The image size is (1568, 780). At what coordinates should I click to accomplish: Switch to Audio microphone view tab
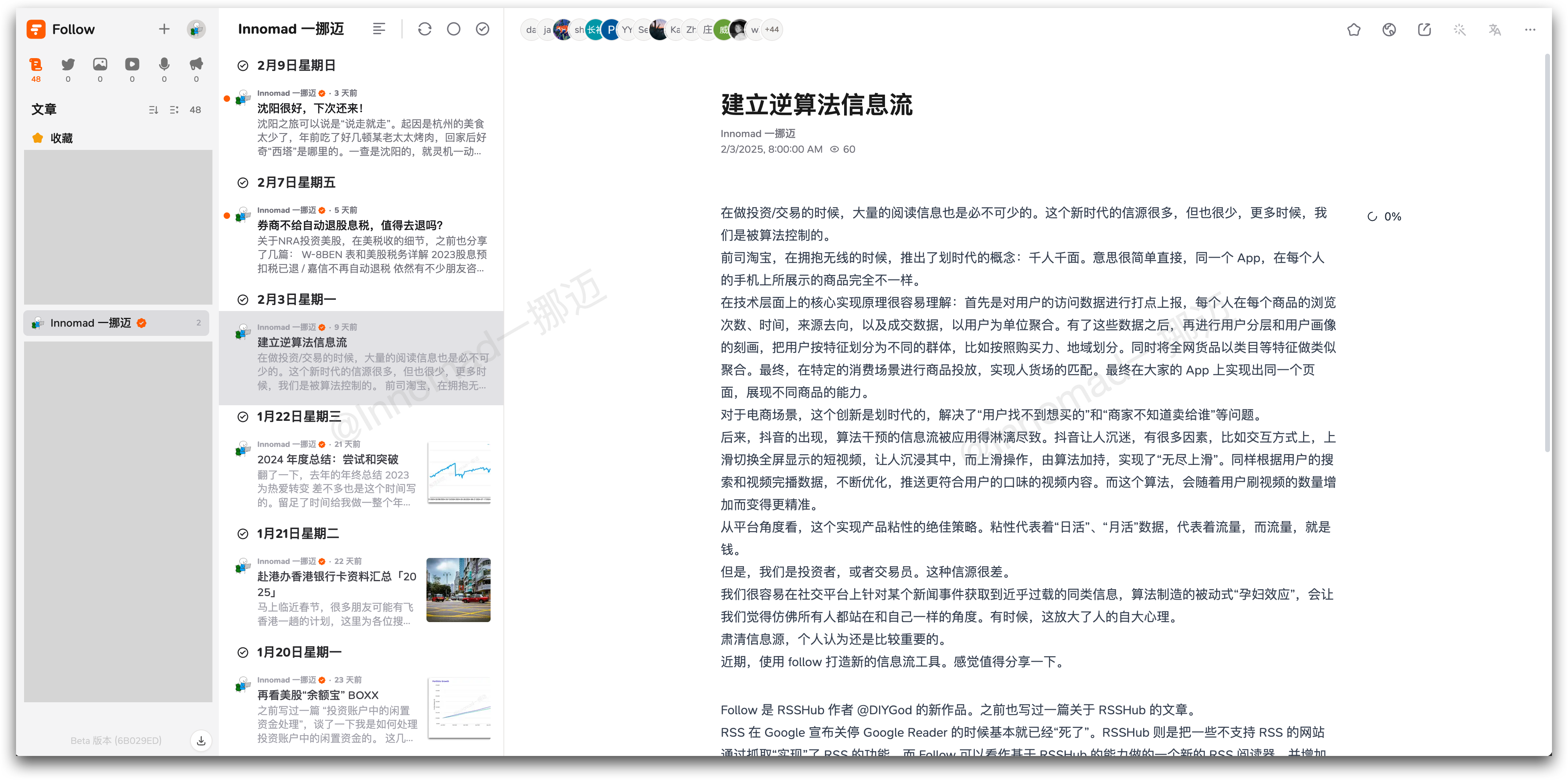point(164,69)
